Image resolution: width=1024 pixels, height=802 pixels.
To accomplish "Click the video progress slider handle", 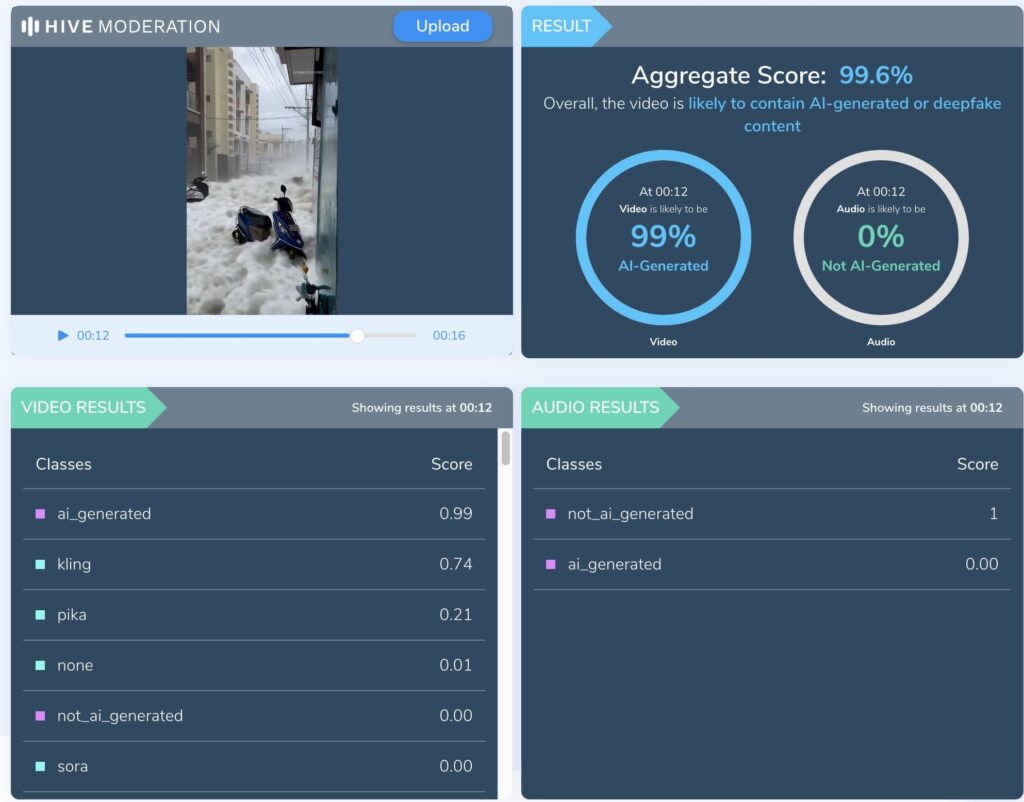I will coord(357,336).
